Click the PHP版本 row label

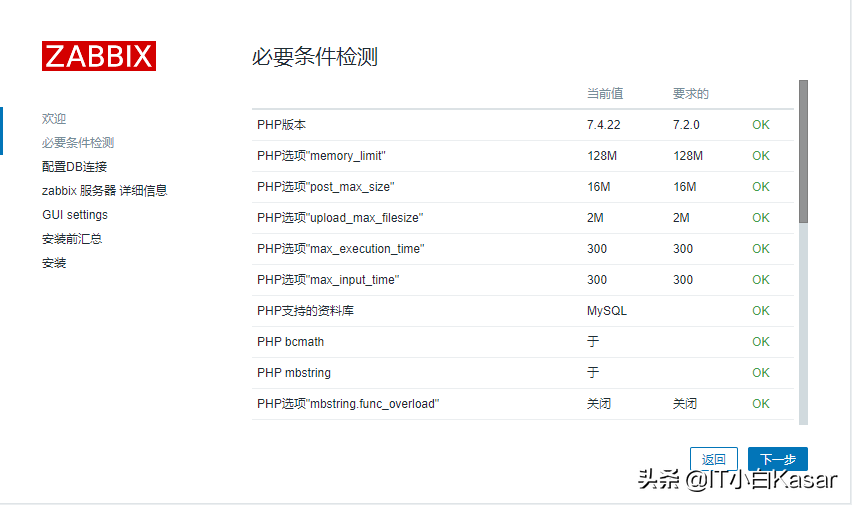(281, 125)
